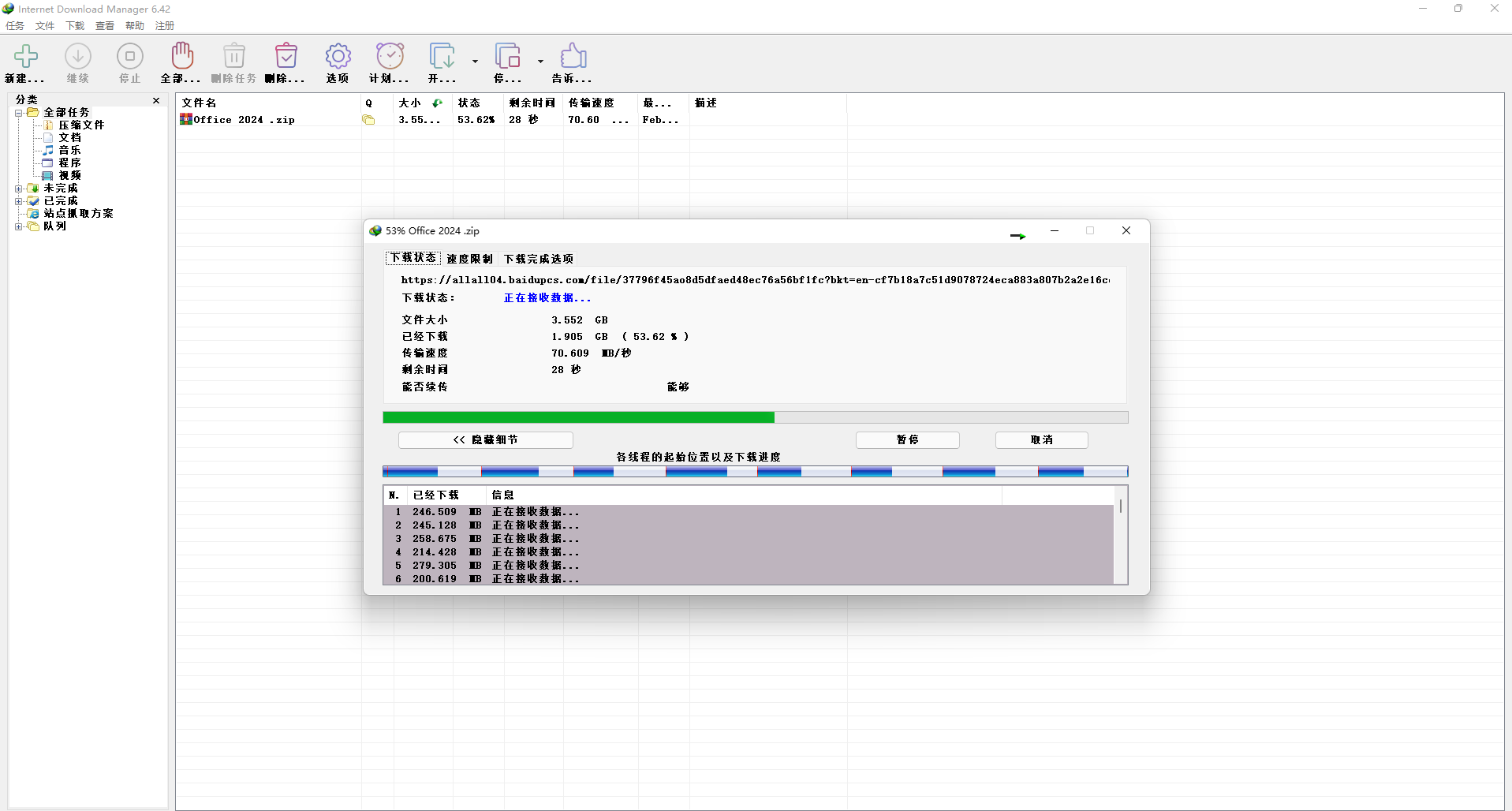Click the 站点抓取方案 icon
This screenshot has height=811, width=1512.
coord(33,213)
